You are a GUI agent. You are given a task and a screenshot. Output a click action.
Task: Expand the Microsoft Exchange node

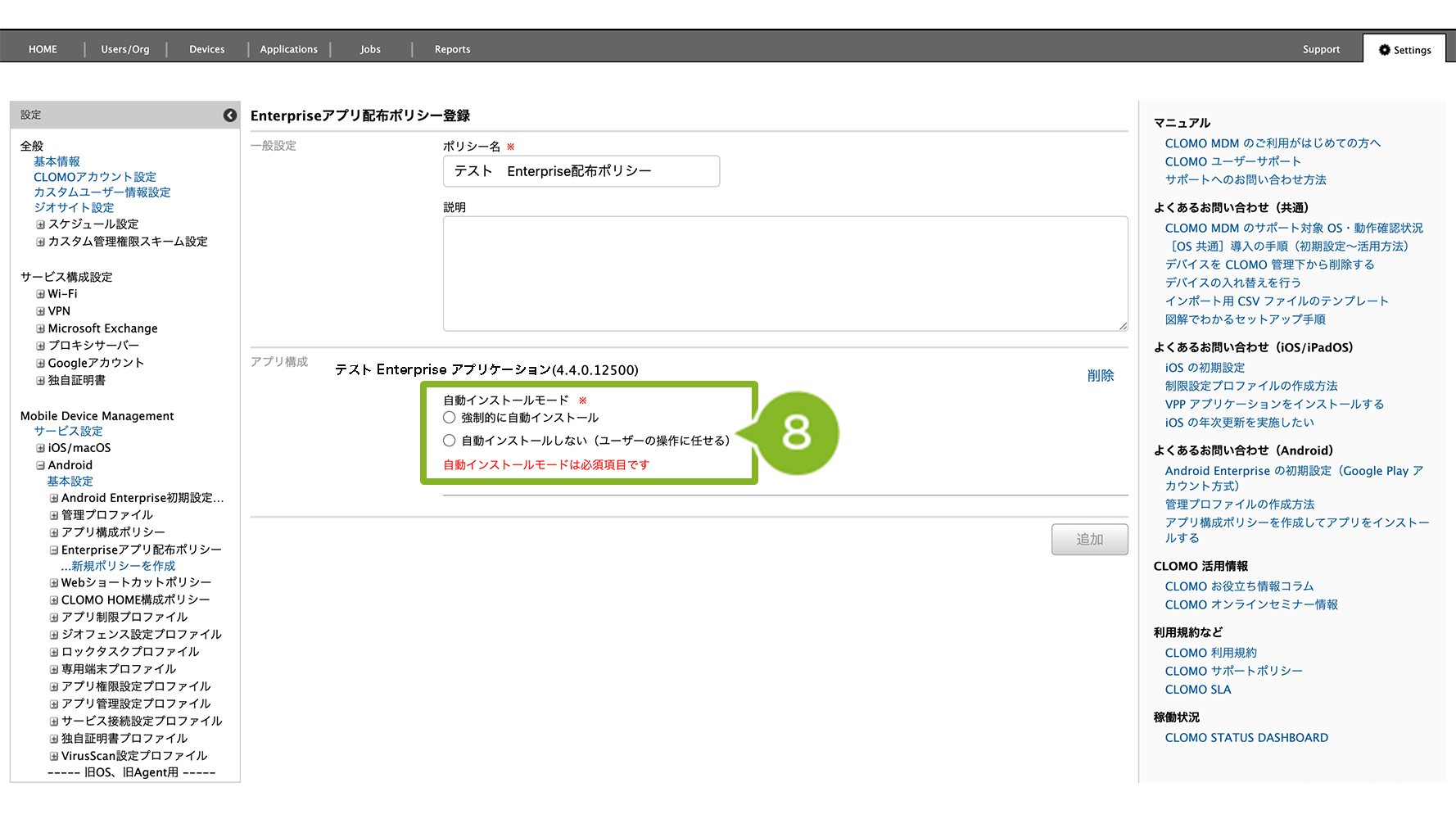tap(40, 328)
